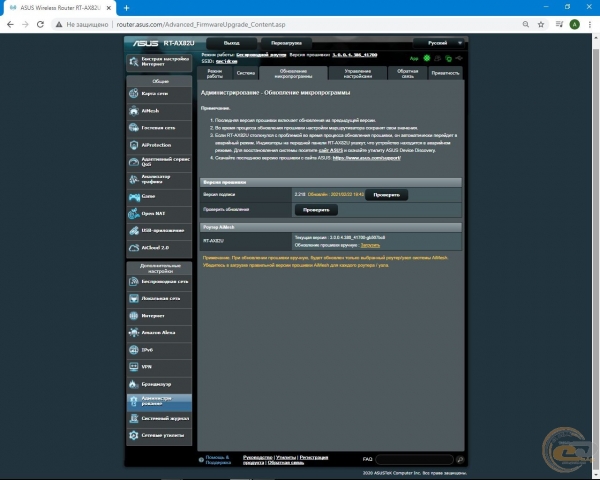Open the AiCloud 2.0 section
Image resolution: width=600 pixels, height=480 pixels.
pos(159,248)
